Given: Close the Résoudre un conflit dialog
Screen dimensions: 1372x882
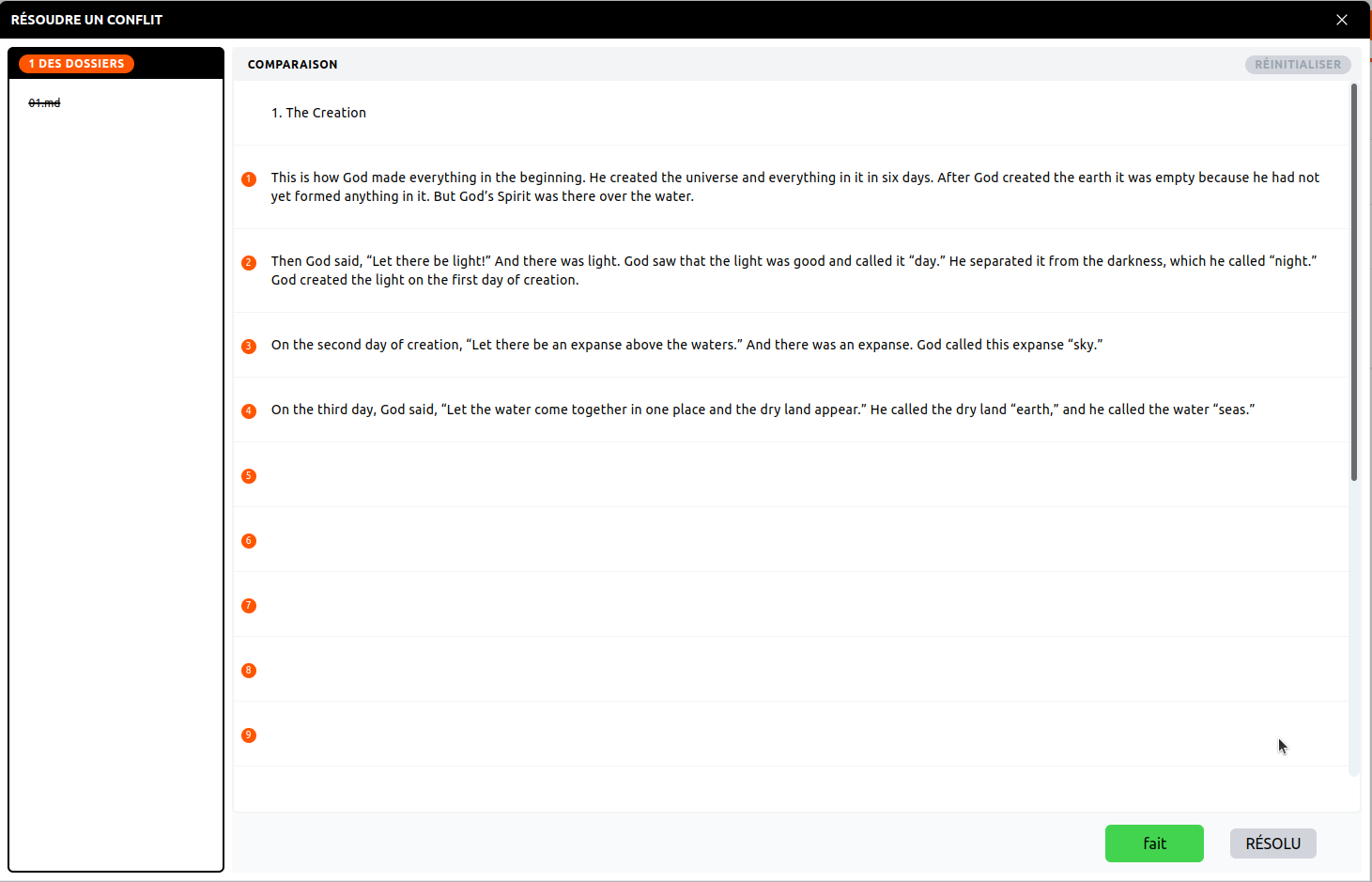Looking at the screenshot, I should 1342,20.
